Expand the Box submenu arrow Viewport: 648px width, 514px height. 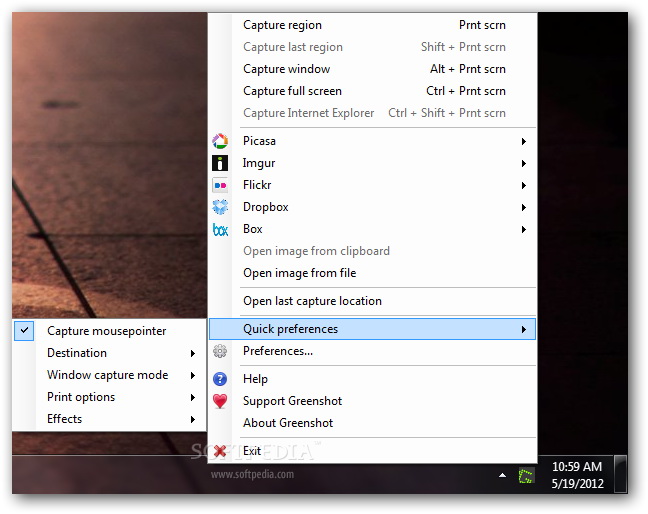[x=524, y=229]
